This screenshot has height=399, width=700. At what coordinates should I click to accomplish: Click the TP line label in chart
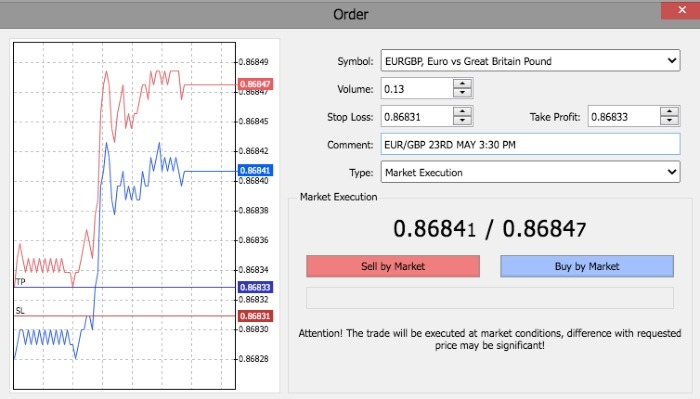coord(21,282)
